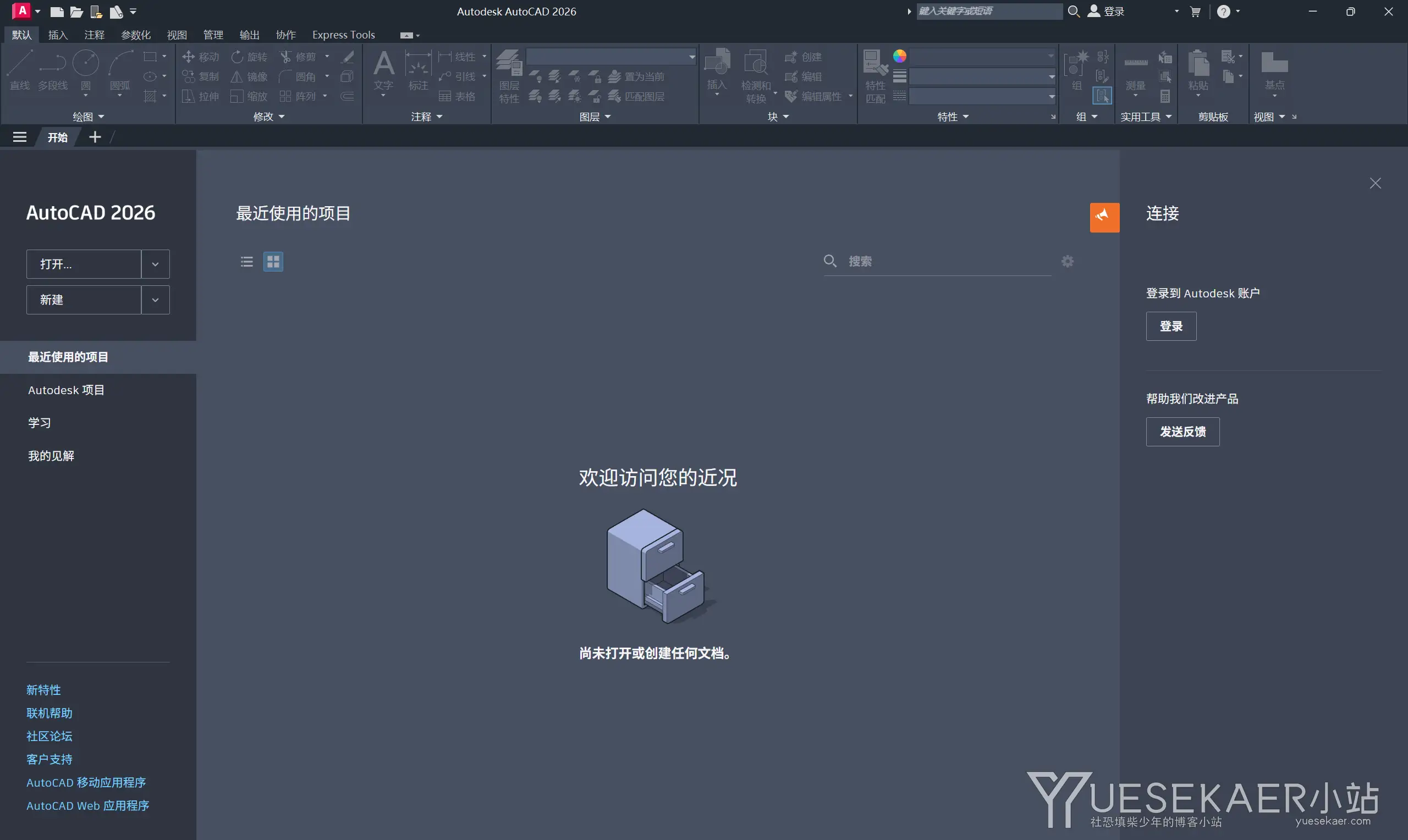Open the search settings gear icon

click(x=1067, y=261)
